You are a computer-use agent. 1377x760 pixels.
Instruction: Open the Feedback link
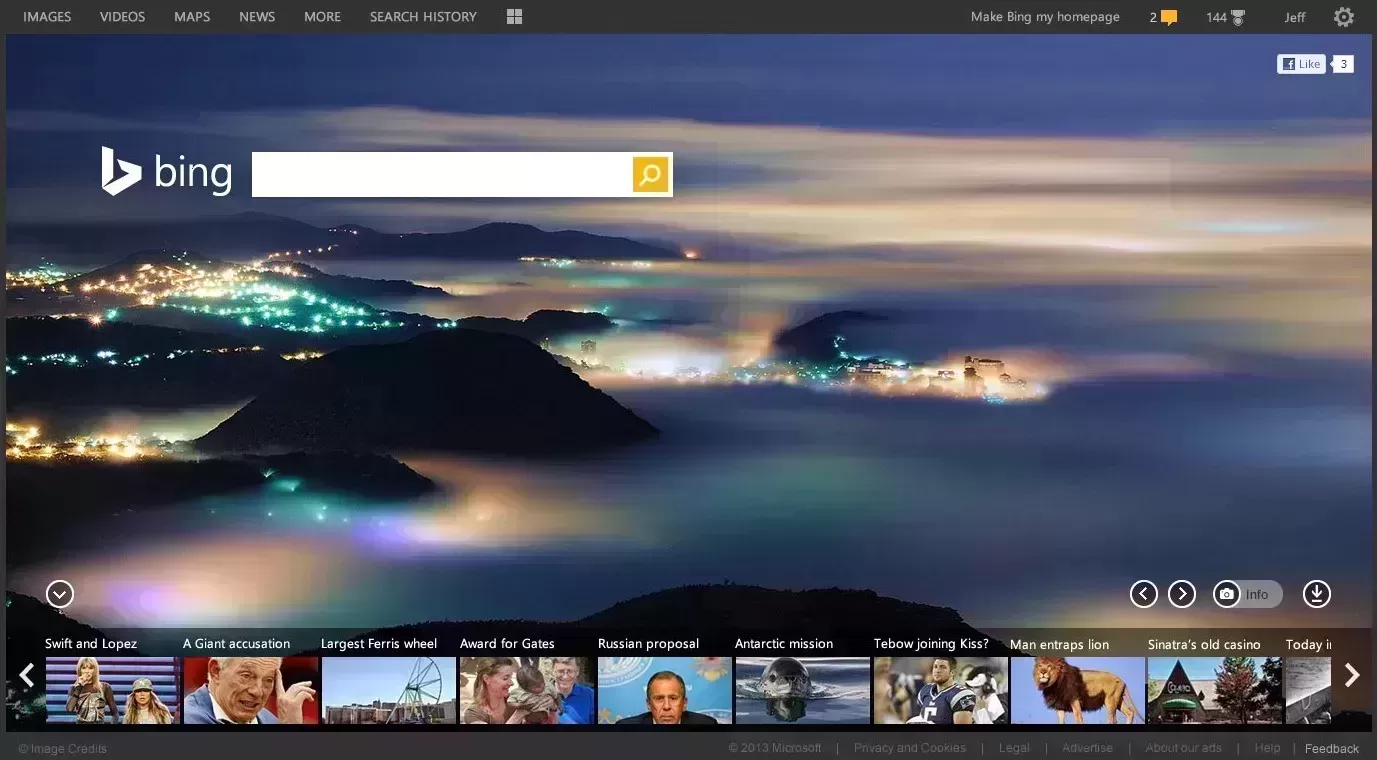coord(1331,747)
